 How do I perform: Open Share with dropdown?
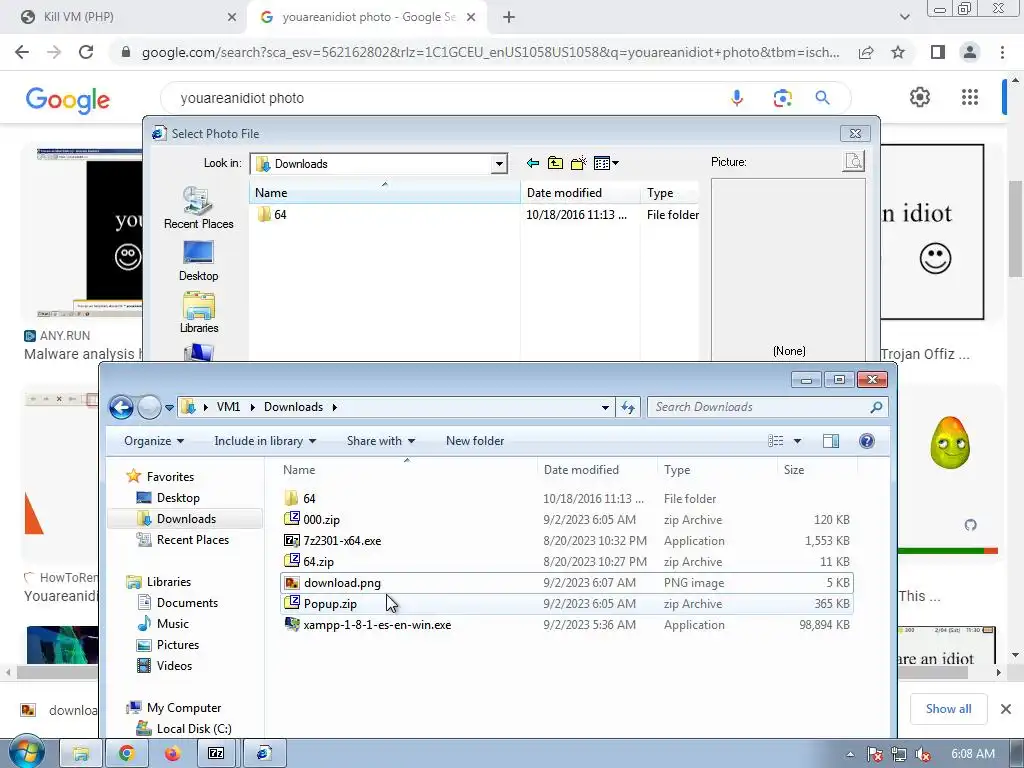381,441
